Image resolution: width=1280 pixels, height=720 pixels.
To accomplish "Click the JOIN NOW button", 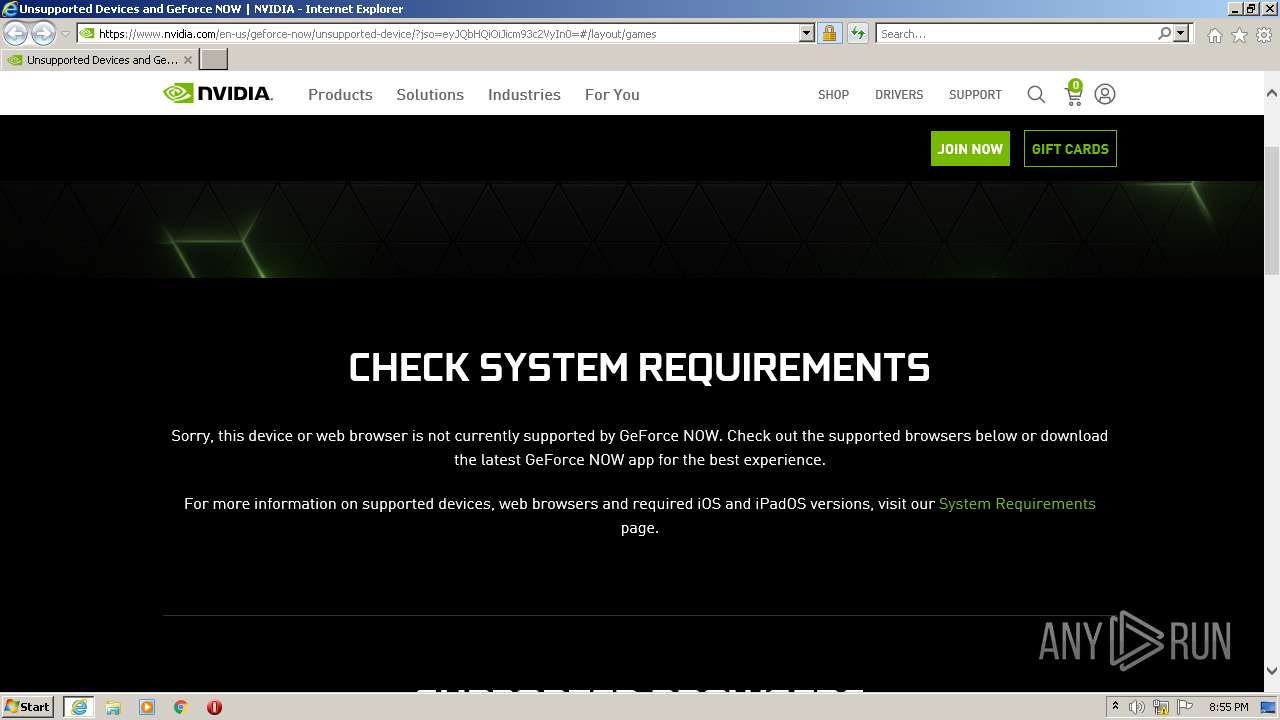I will click(970, 149).
